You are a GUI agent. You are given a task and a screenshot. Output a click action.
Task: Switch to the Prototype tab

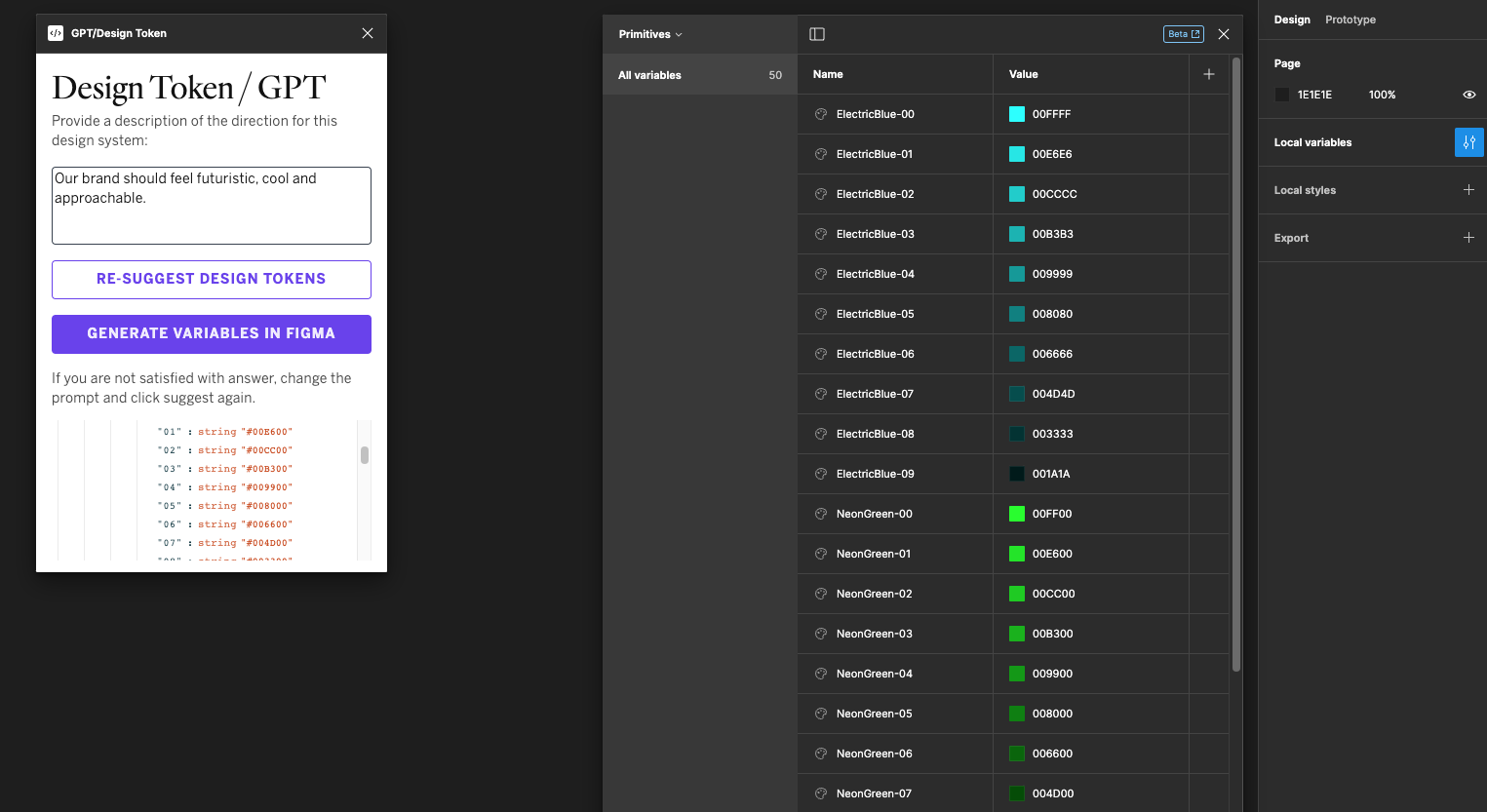[x=1350, y=19]
